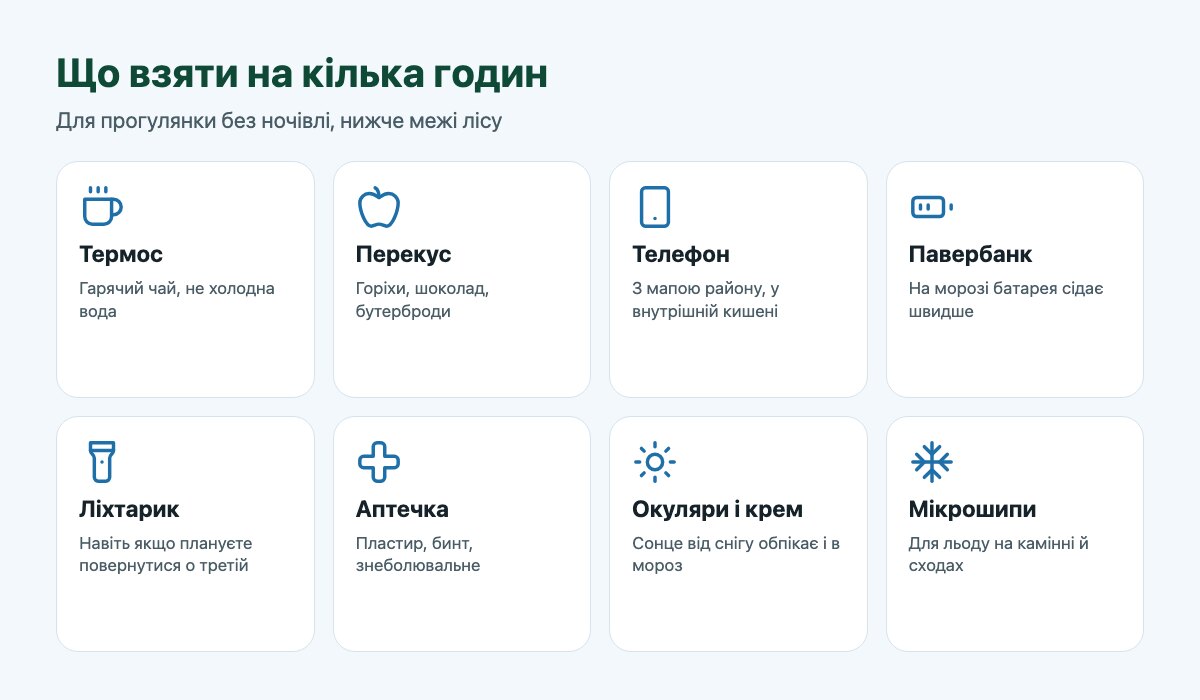Click the flashlight icon above Ліхтарик
The image size is (1200, 700).
pos(101,461)
